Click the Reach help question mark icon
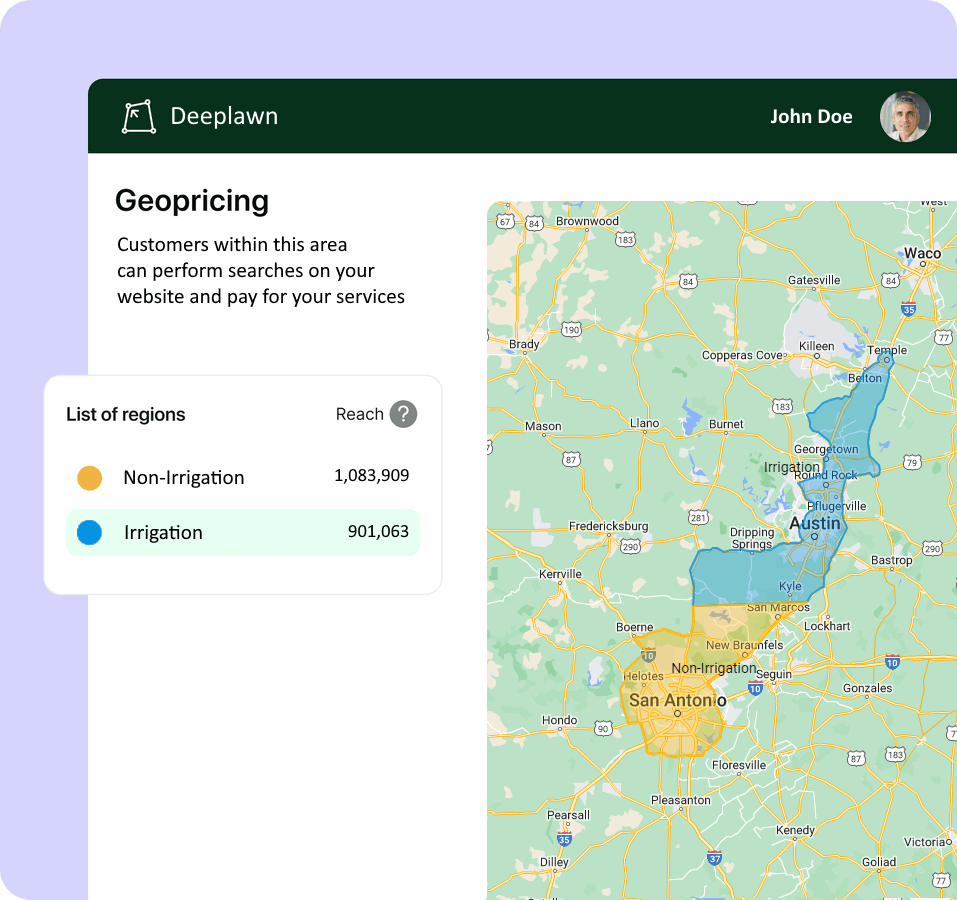Image resolution: width=957 pixels, height=900 pixels. [x=403, y=414]
